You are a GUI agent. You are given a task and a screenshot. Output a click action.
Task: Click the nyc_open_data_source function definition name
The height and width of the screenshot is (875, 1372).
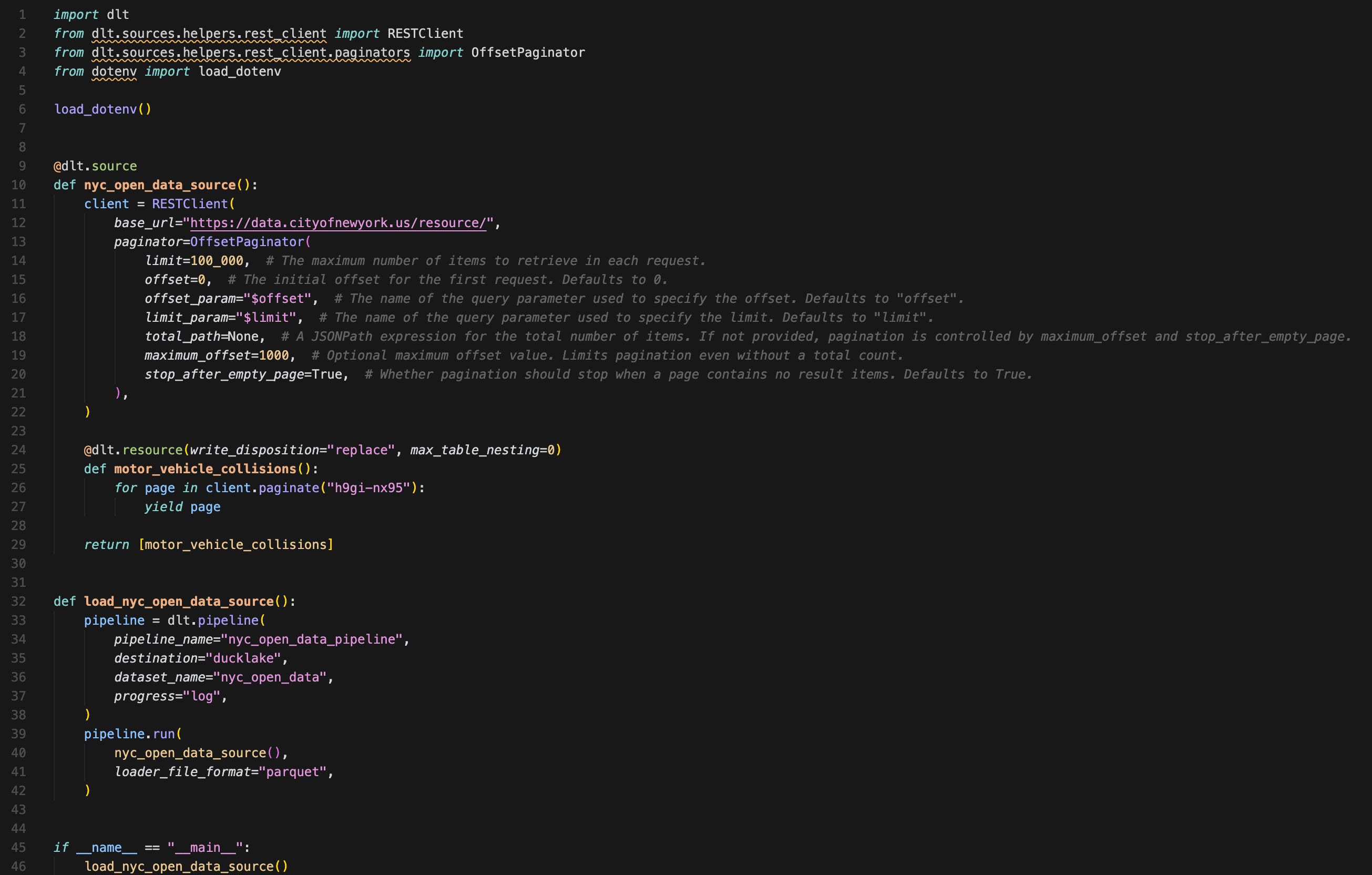pos(159,185)
